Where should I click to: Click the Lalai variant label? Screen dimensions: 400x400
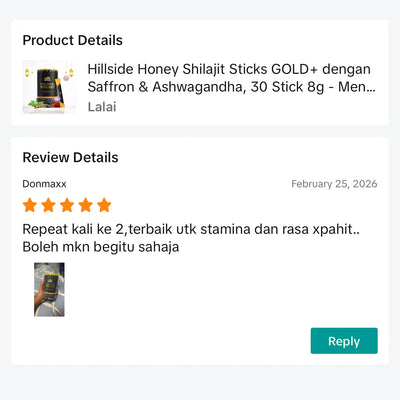(x=102, y=107)
